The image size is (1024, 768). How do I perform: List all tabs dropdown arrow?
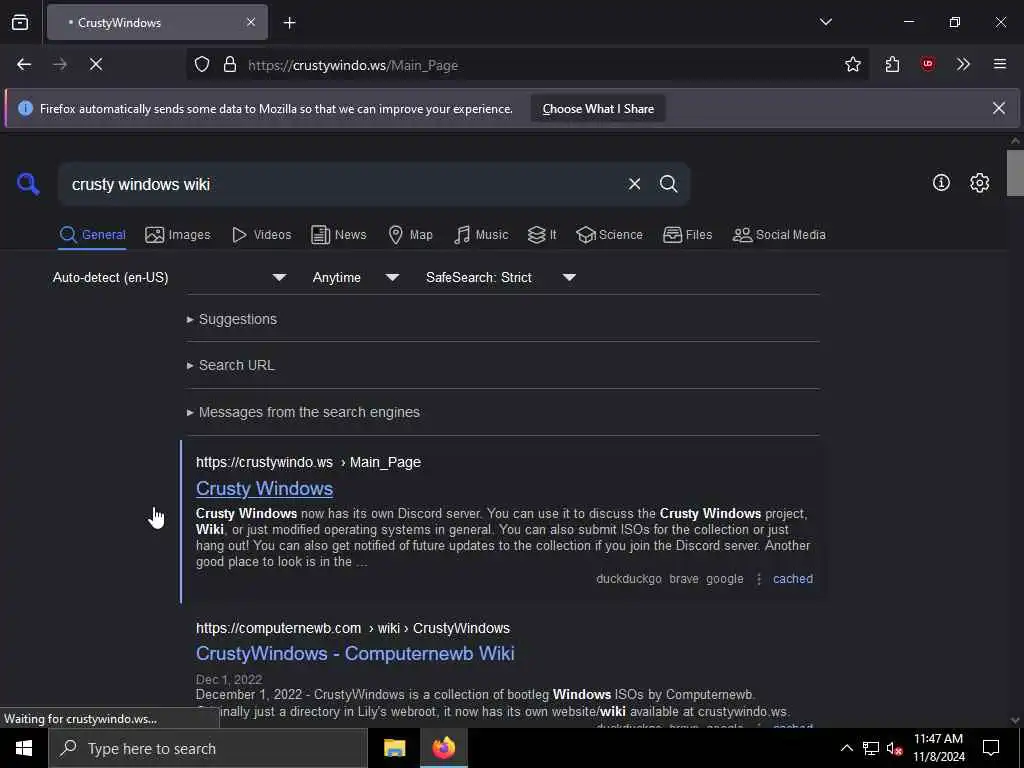(x=825, y=22)
